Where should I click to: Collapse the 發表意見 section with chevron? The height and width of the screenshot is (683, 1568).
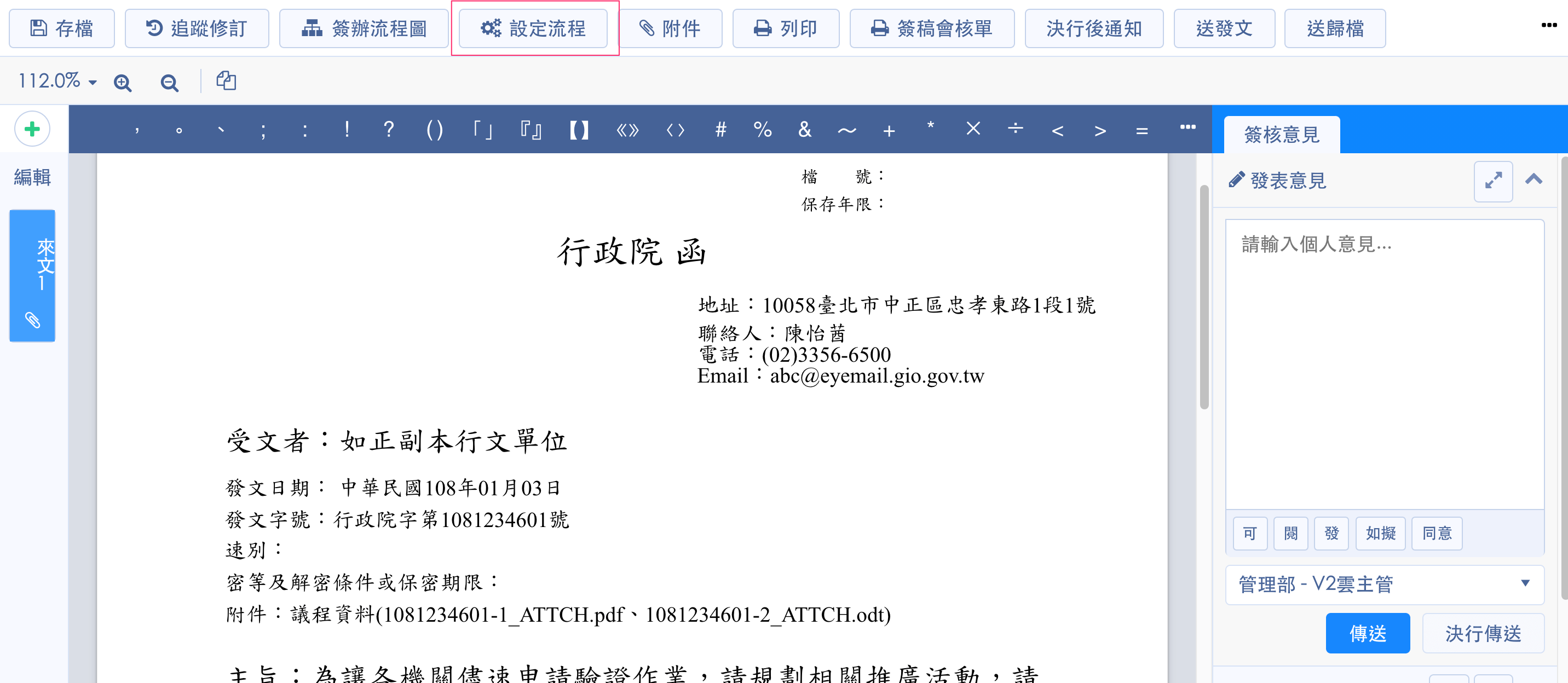[x=1534, y=180]
